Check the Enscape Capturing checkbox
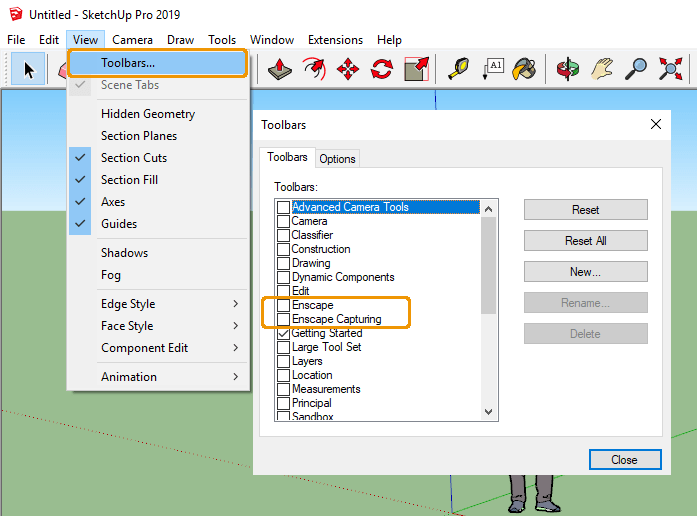697x516 pixels. click(x=283, y=319)
